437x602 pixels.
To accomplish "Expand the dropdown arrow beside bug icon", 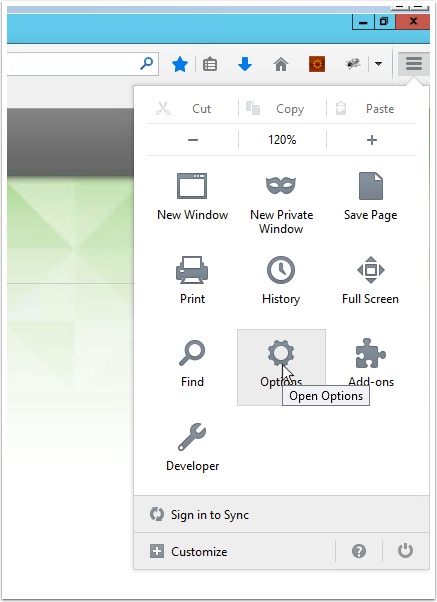I will click(x=378, y=64).
